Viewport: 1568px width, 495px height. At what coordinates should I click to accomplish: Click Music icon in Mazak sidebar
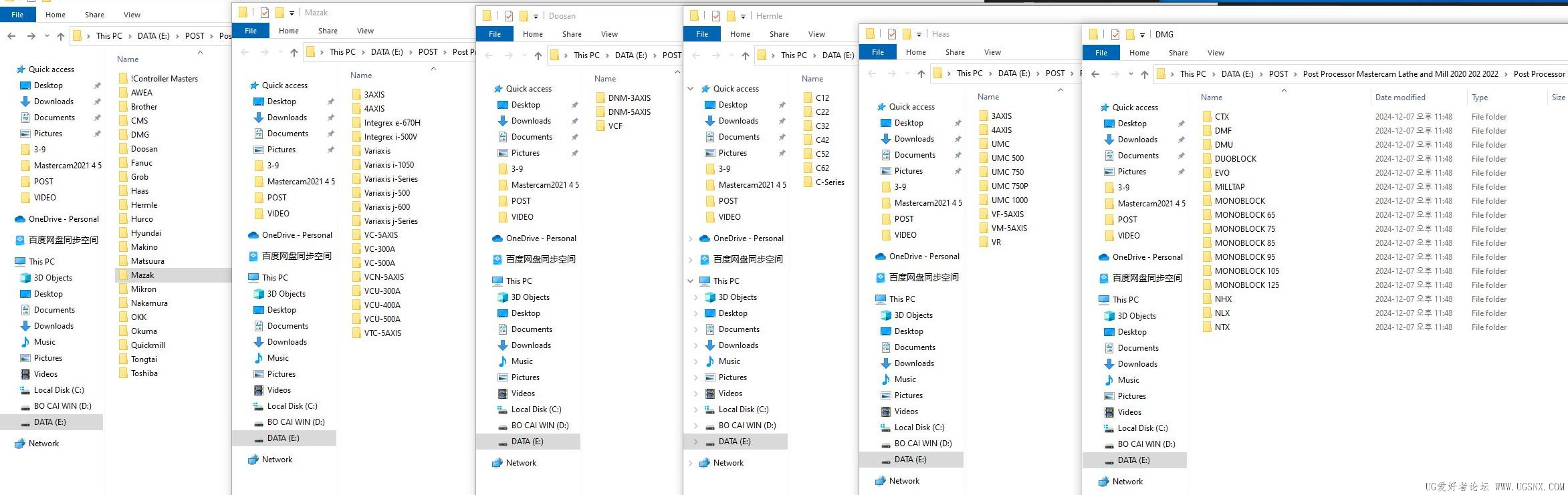[259, 358]
